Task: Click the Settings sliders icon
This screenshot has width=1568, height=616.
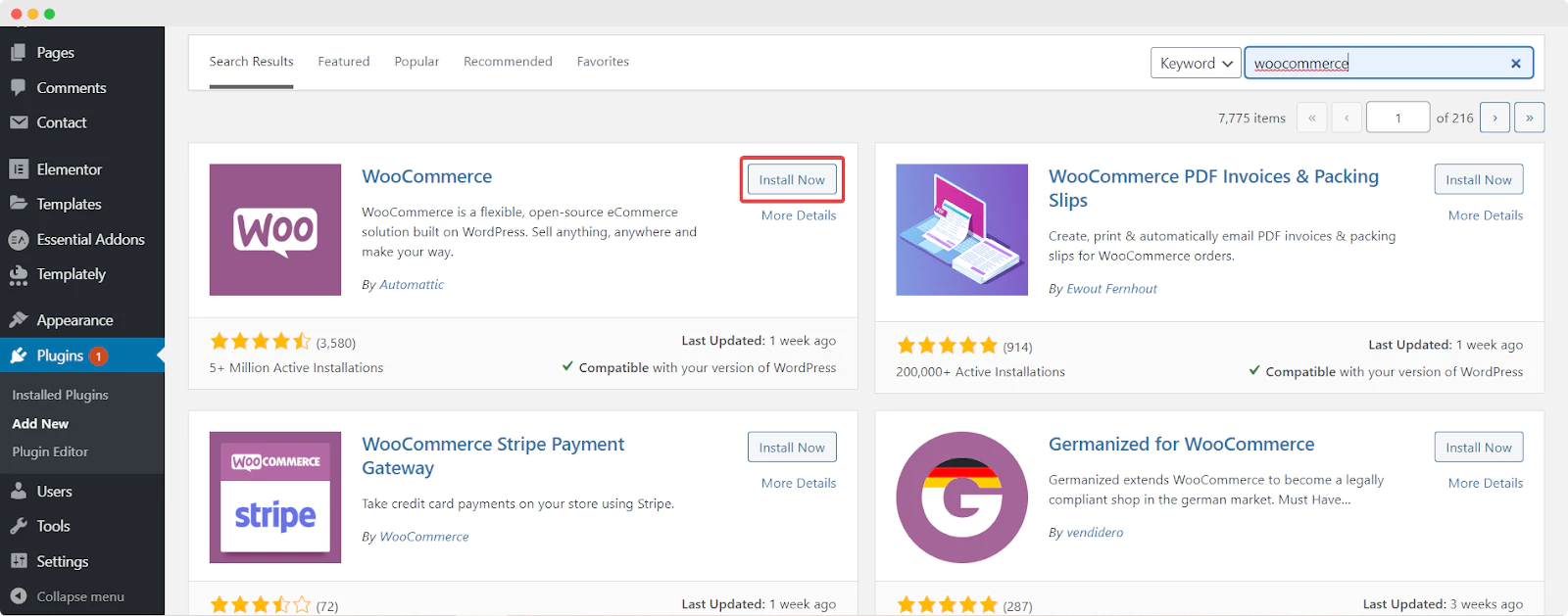Action: (19, 561)
